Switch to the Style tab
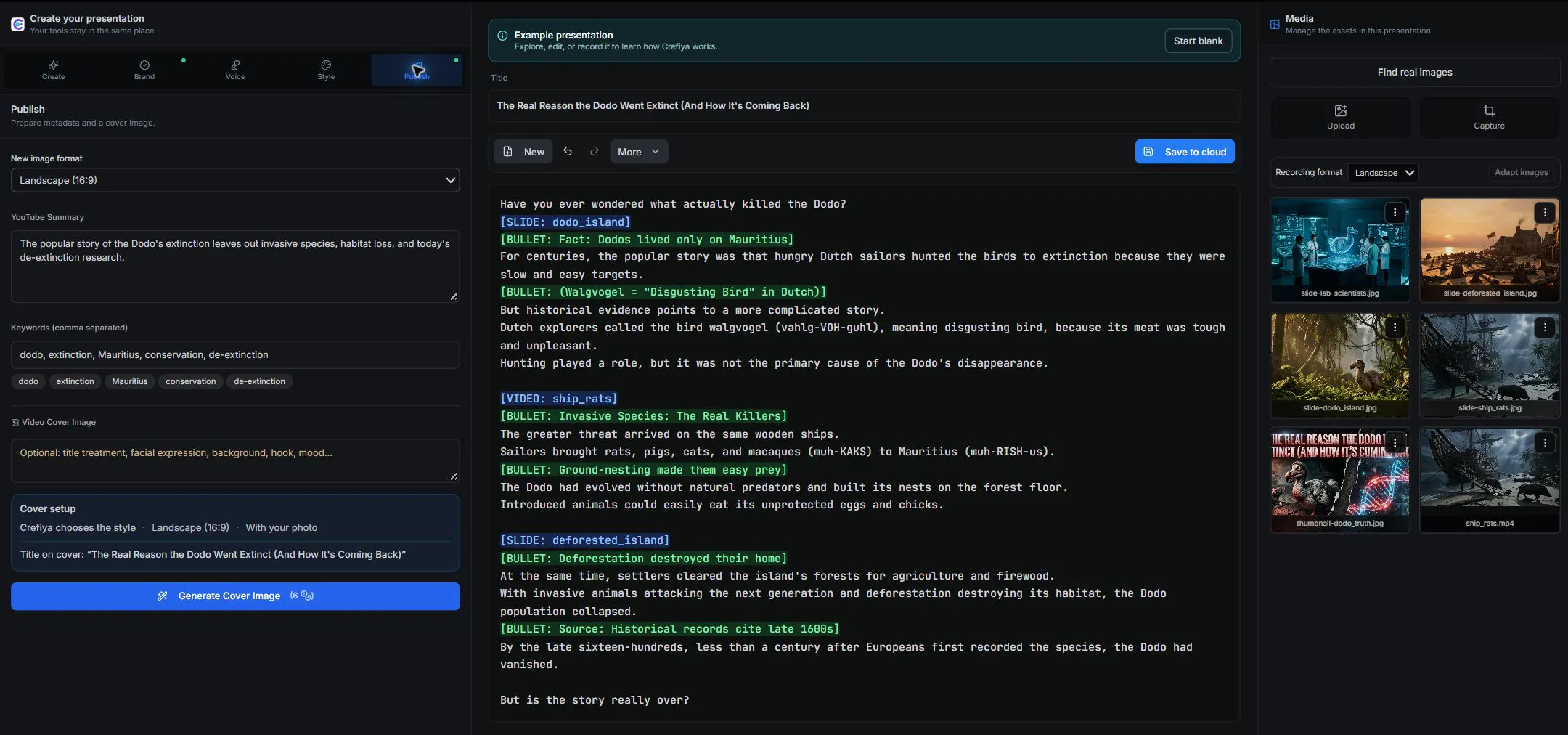Screen dimensions: 1568x735 click(x=326, y=70)
